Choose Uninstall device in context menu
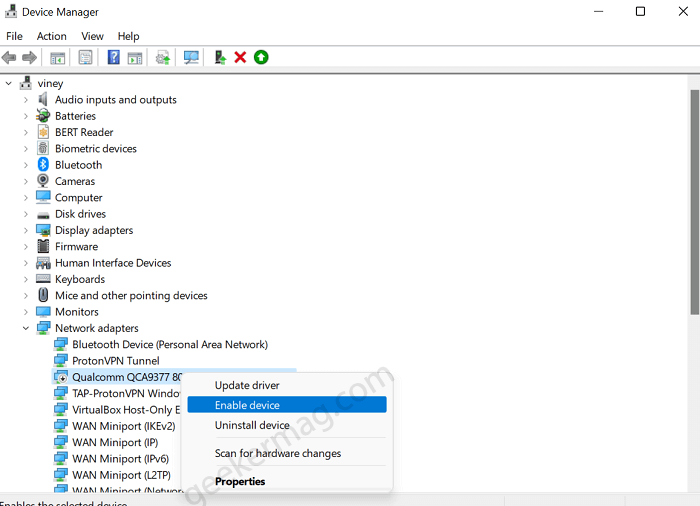The height and width of the screenshot is (506, 700). tap(287, 425)
